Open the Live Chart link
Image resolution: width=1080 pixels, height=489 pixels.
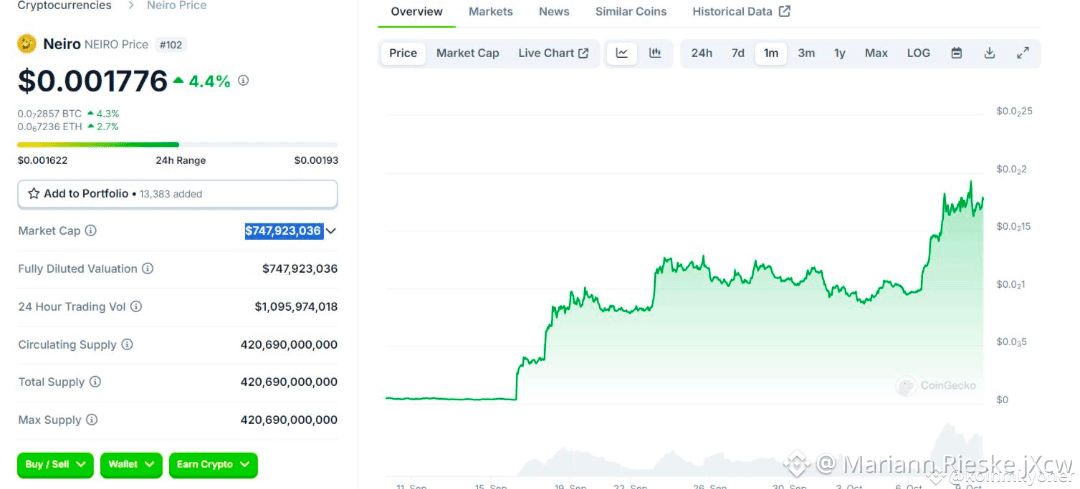[x=553, y=53]
